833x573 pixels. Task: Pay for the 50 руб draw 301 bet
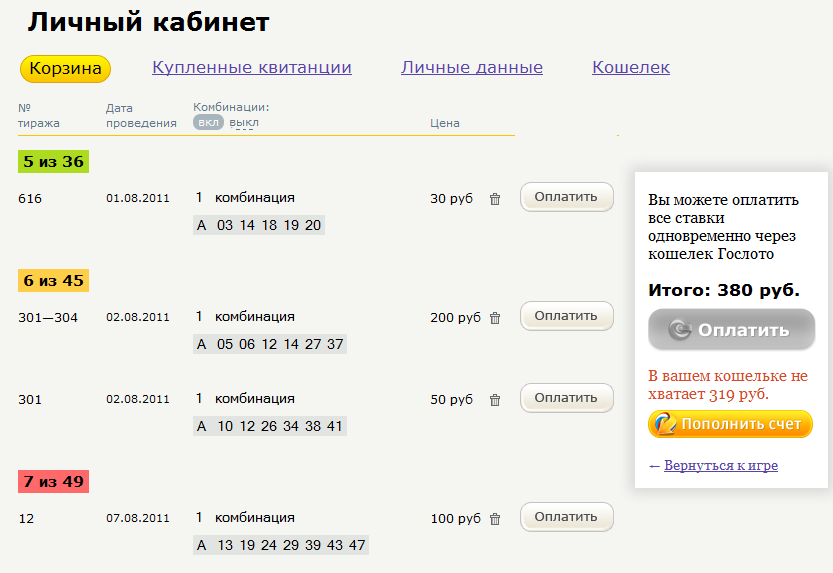coord(566,398)
